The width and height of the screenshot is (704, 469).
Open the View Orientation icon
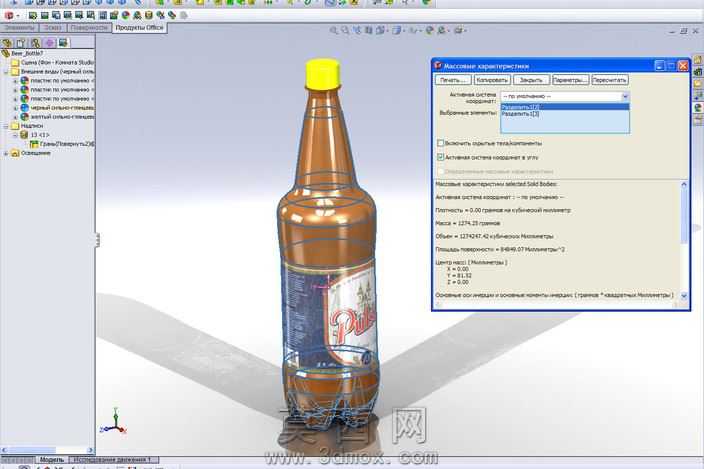point(381,31)
